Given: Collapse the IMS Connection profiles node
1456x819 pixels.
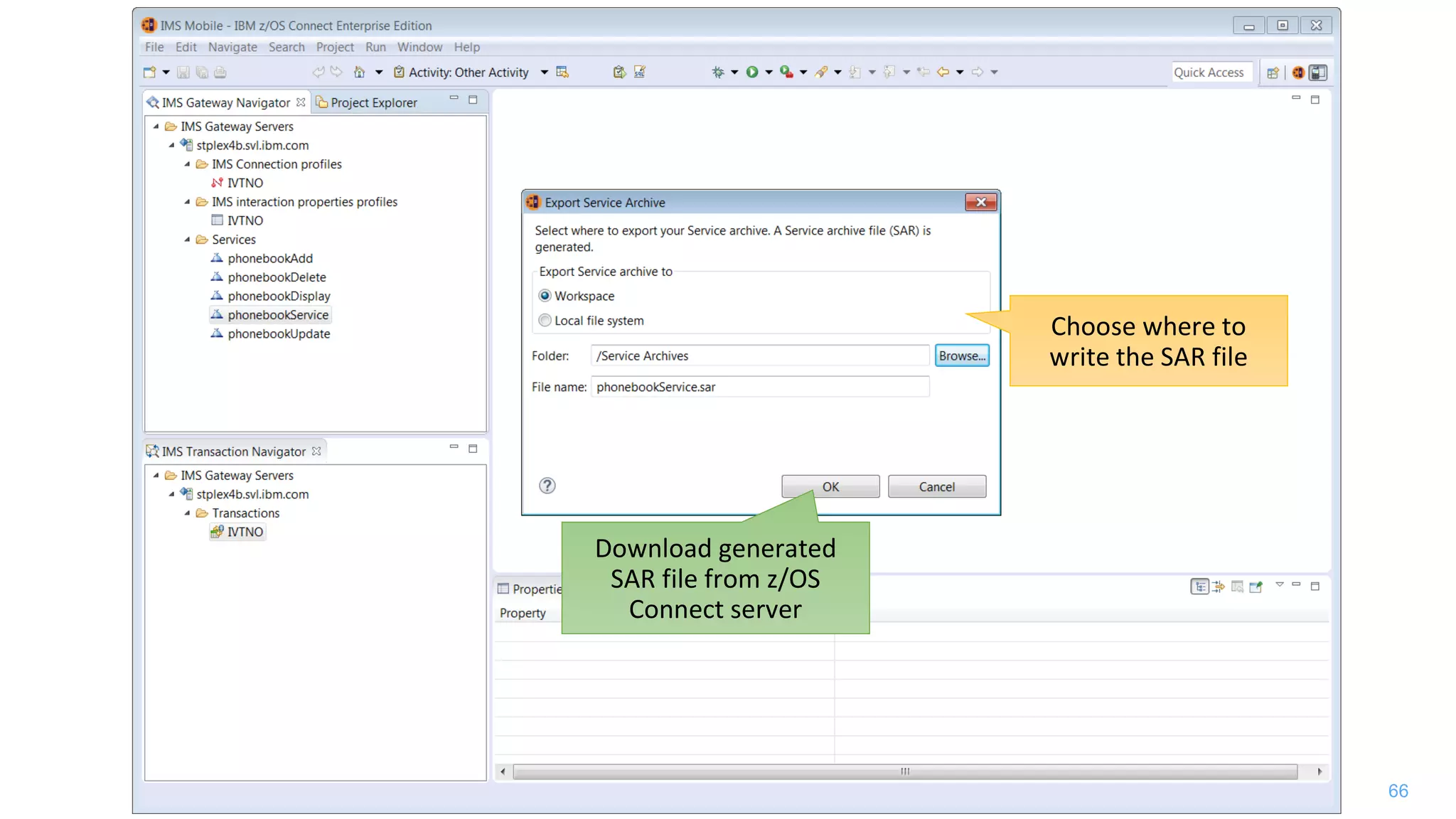Looking at the screenshot, I should [187, 164].
